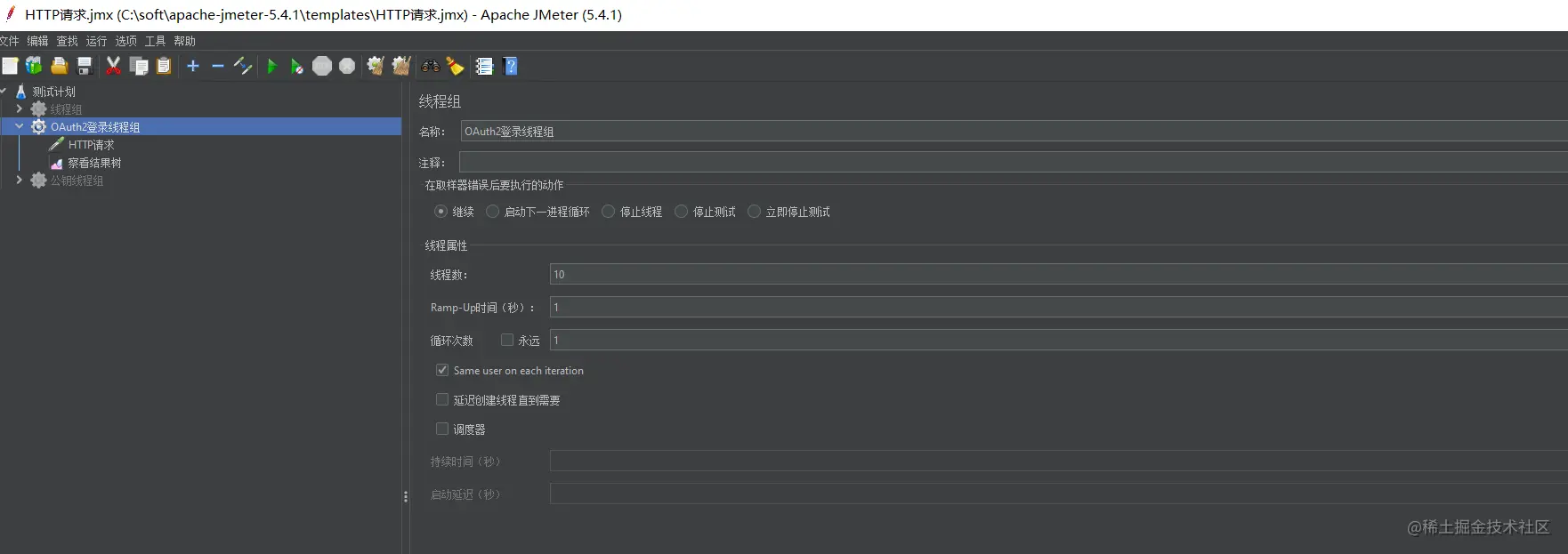The height and width of the screenshot is (554, 1568).
Task: Open Help with the question mark icon
Action: click(x=511, y=66)
